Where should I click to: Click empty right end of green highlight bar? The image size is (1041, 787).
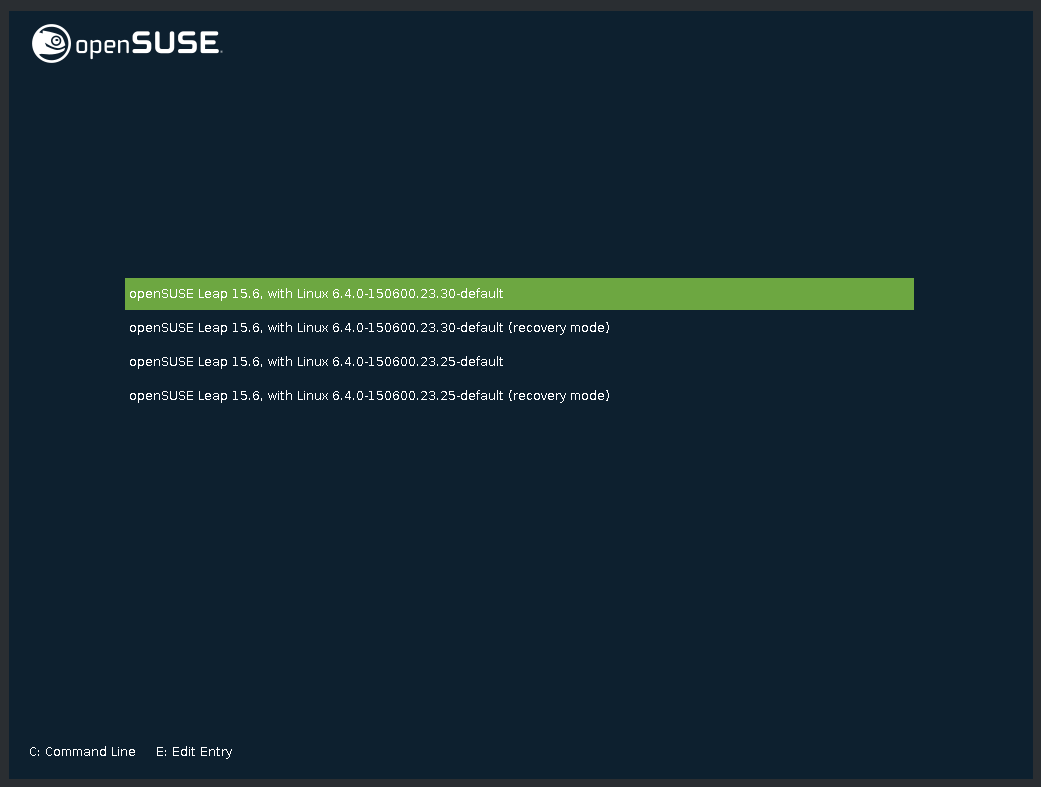pyautogui.click(x=800, y=294)
